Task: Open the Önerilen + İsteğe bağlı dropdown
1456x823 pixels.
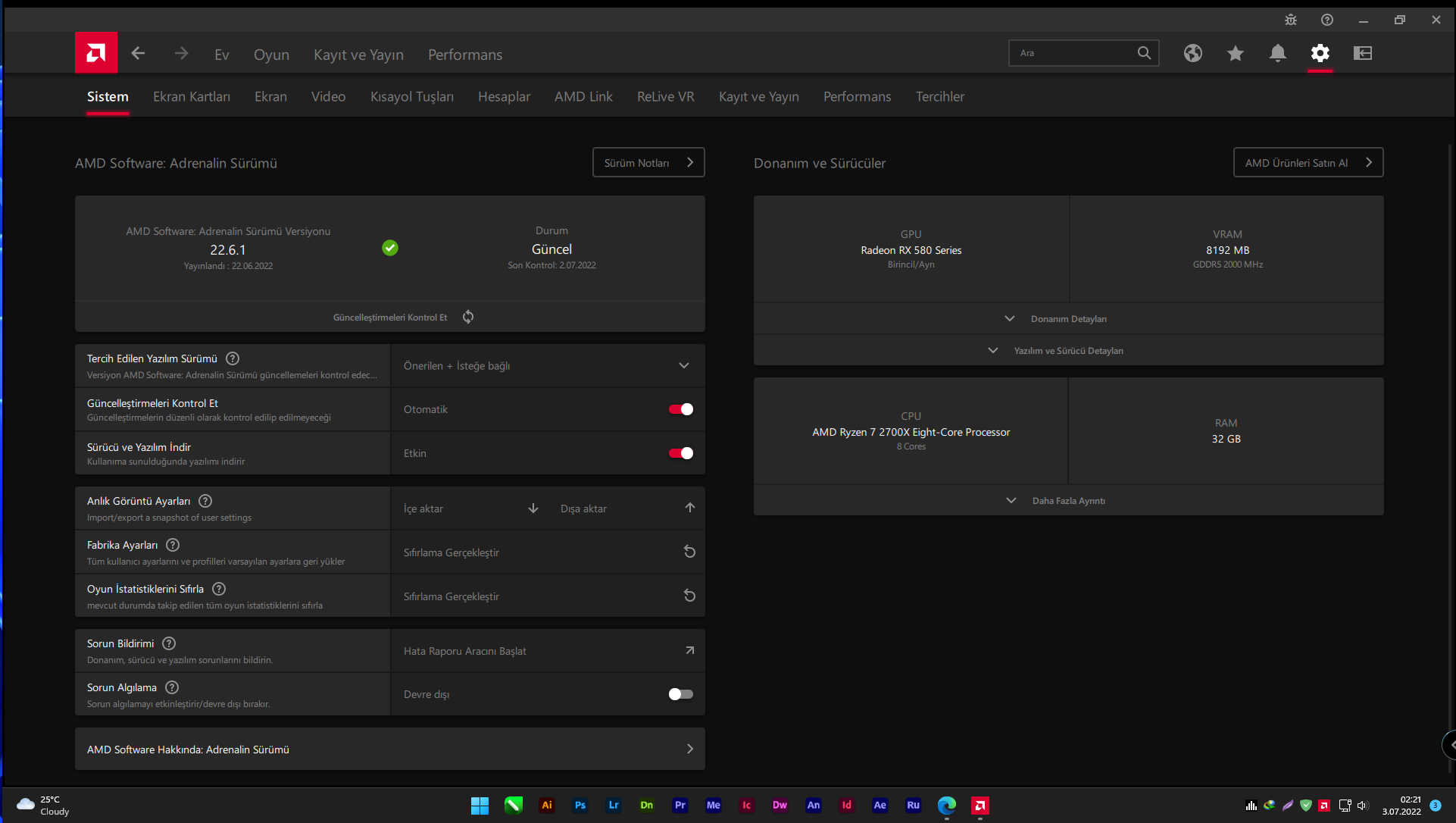Action: pos(683,365)
